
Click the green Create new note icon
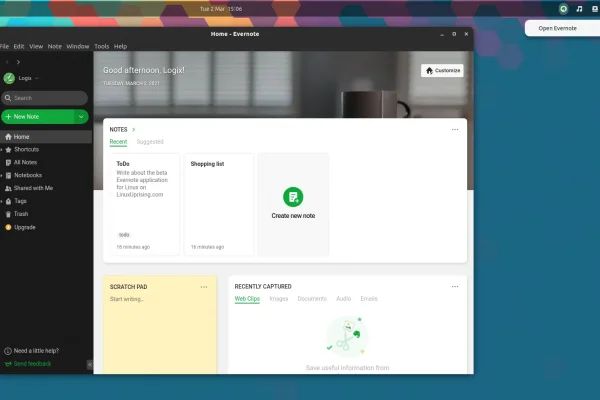(293, 197)
